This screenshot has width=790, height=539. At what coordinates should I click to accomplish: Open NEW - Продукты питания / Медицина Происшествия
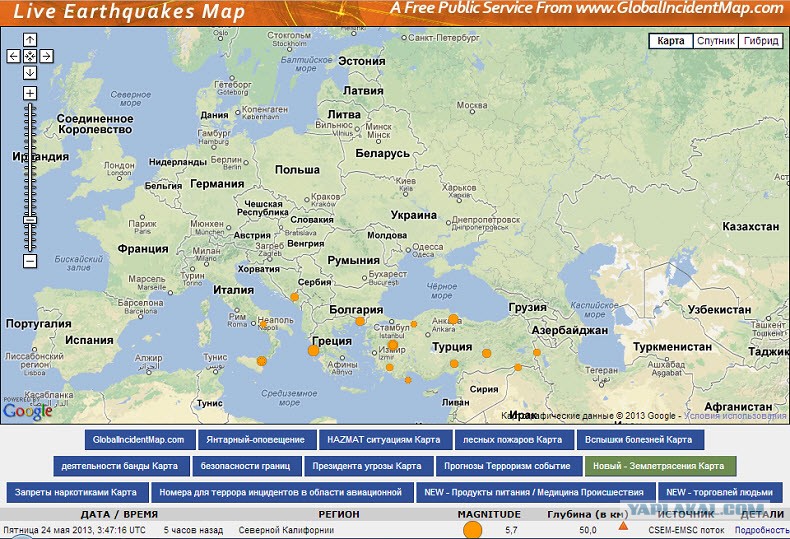click(534, 492)
